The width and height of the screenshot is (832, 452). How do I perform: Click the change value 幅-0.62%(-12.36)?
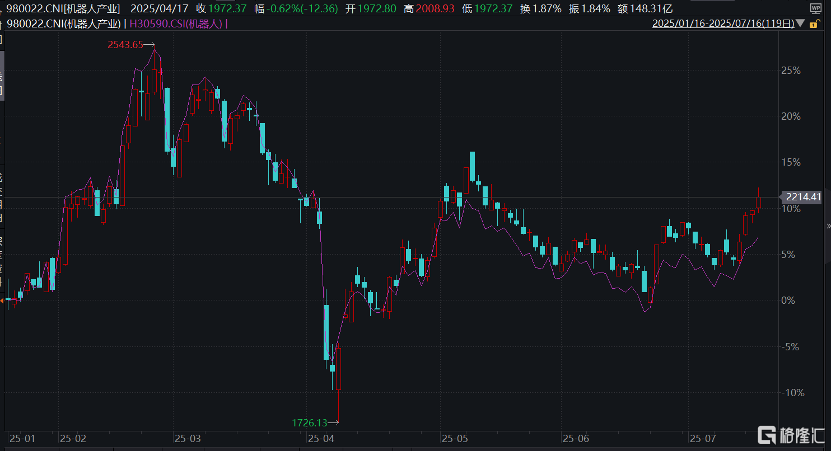click(x=296, y=8)
